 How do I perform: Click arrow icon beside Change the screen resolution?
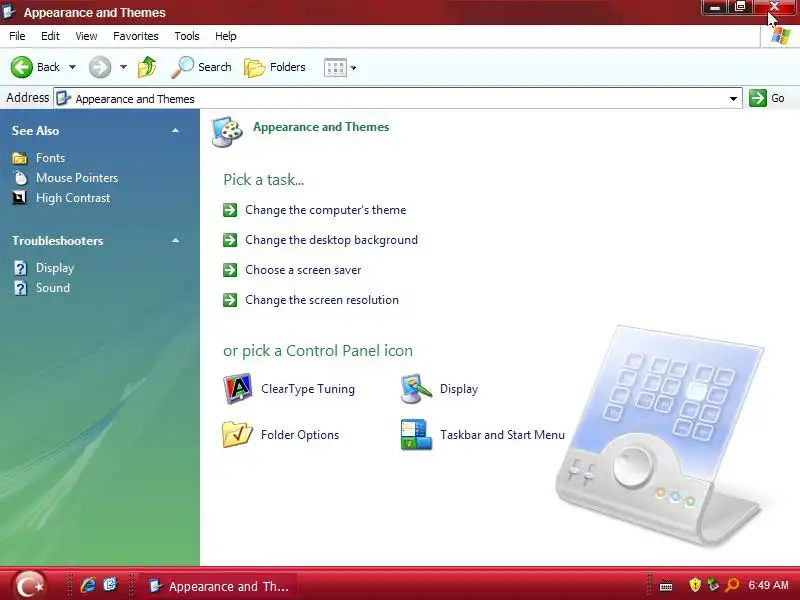click(x=230, y=300)
